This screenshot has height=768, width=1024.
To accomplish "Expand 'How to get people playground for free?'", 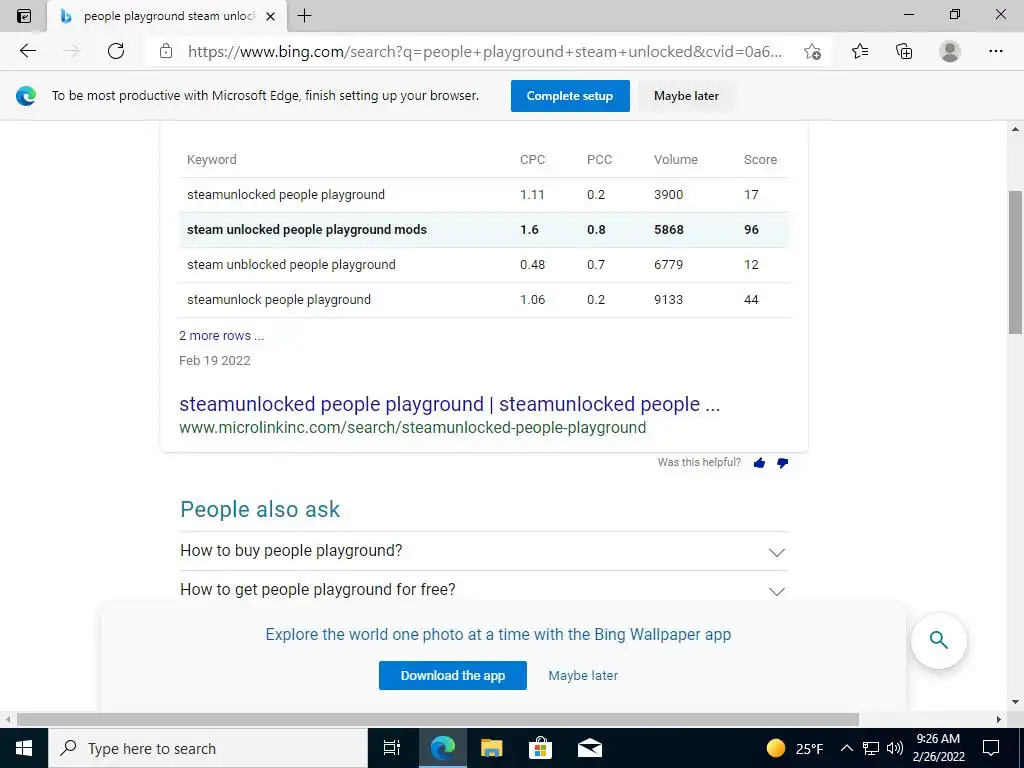I will point(484,590).
